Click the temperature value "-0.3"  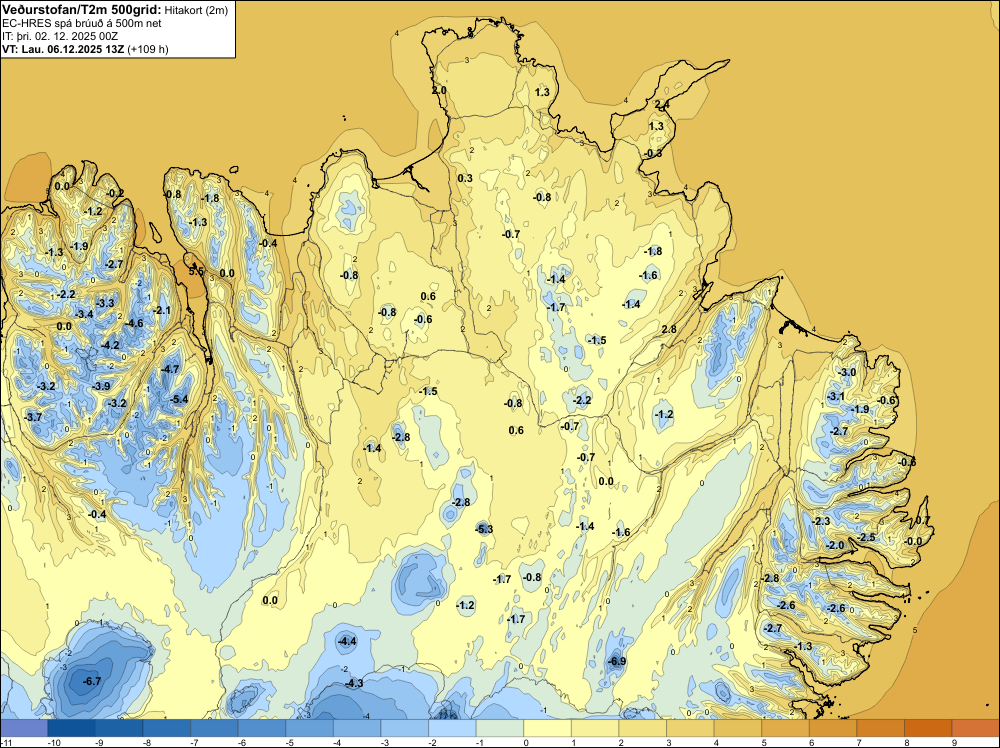[653, 153]
